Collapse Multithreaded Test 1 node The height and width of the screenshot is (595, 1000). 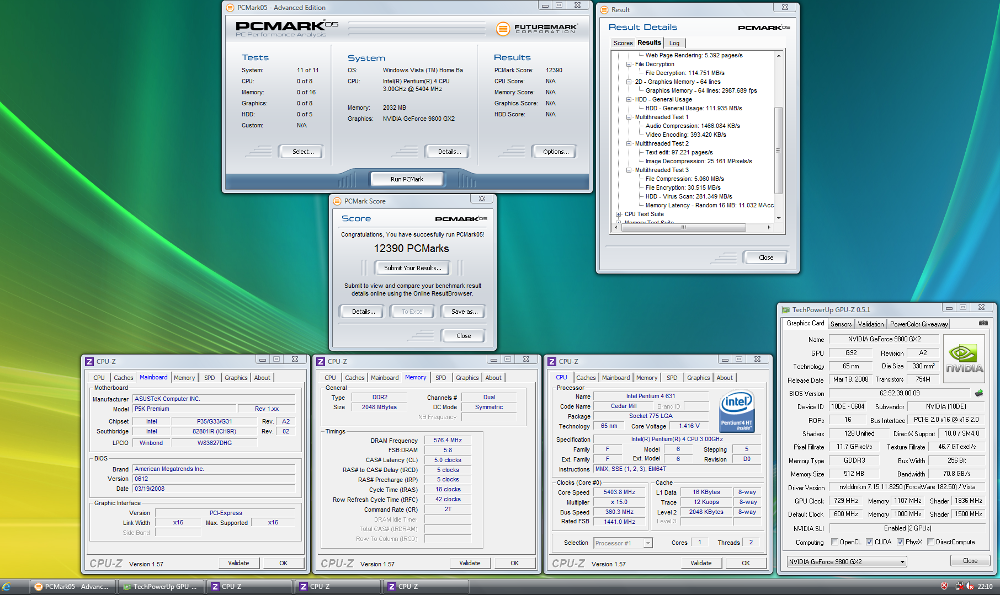[x=628, y=117]
